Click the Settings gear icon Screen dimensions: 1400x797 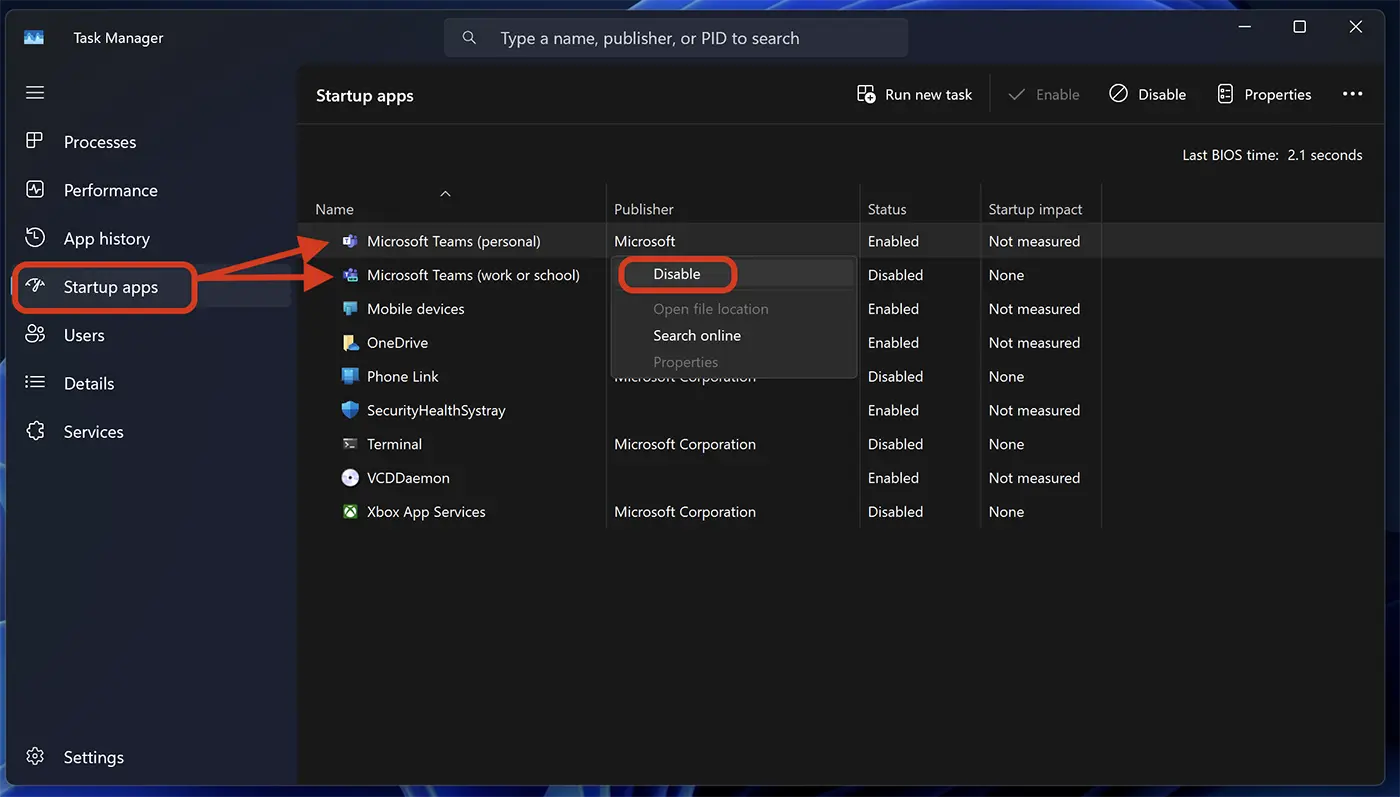(x=35, y=756)
